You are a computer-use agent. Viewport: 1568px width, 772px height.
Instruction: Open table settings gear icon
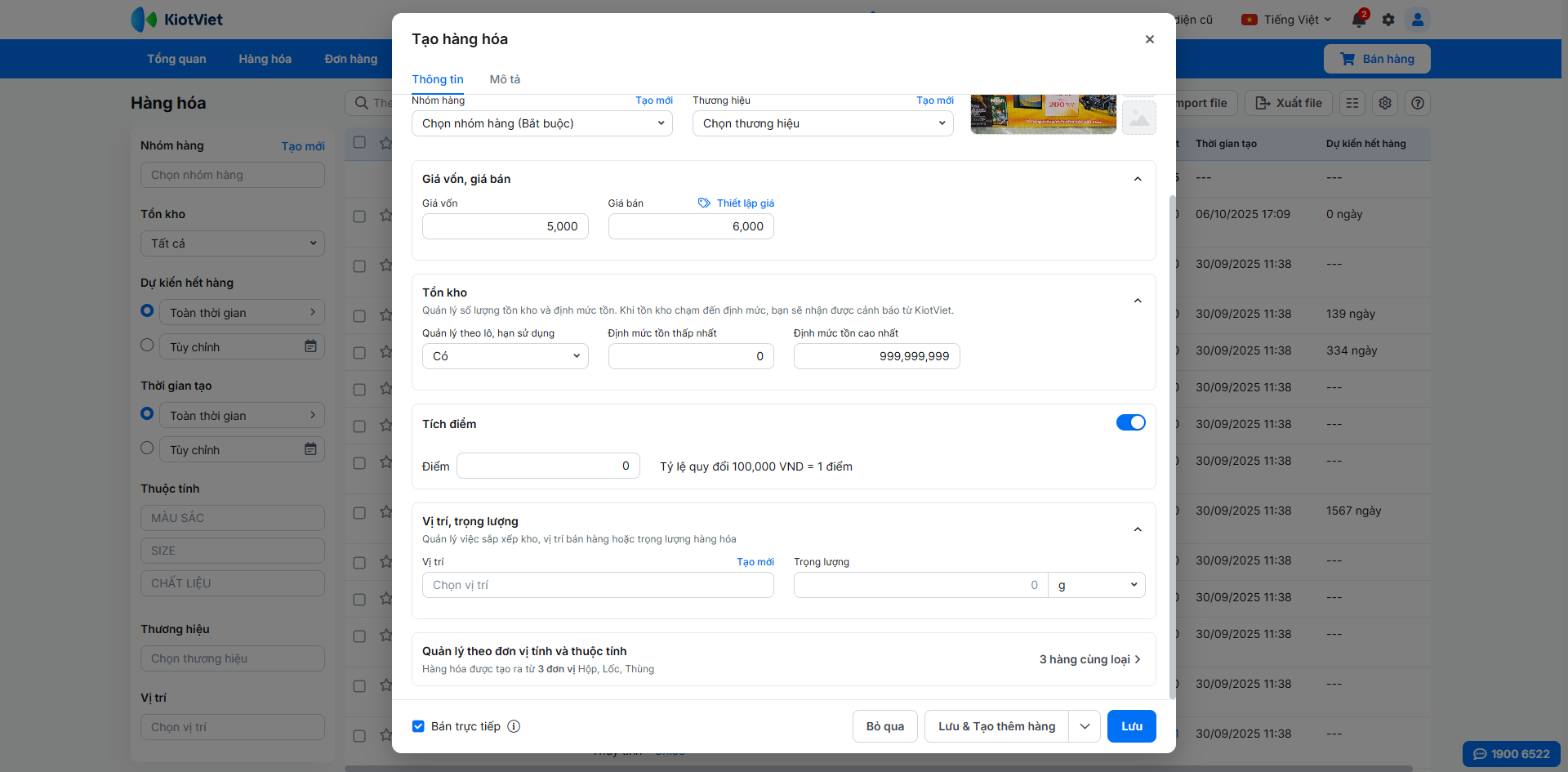pyautogui.click(x=1385, y=103)
